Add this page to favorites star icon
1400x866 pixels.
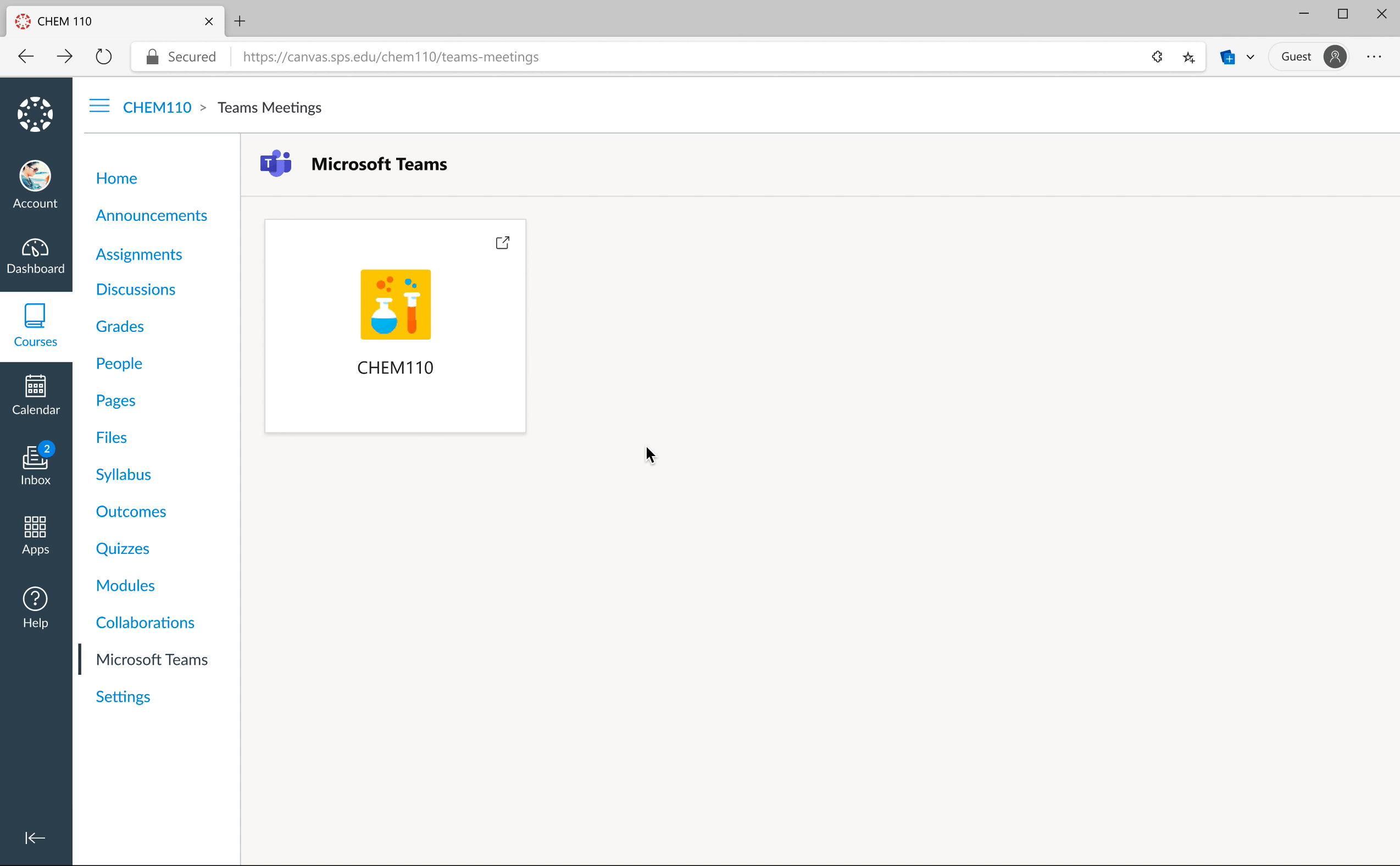coord(1188,57)
